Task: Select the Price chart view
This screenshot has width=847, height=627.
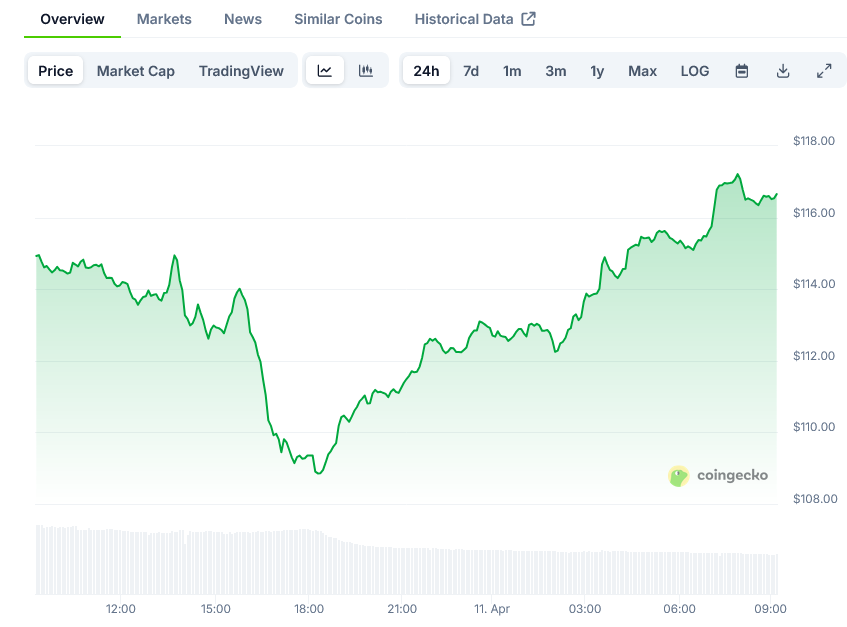Action: coord(55,71)
